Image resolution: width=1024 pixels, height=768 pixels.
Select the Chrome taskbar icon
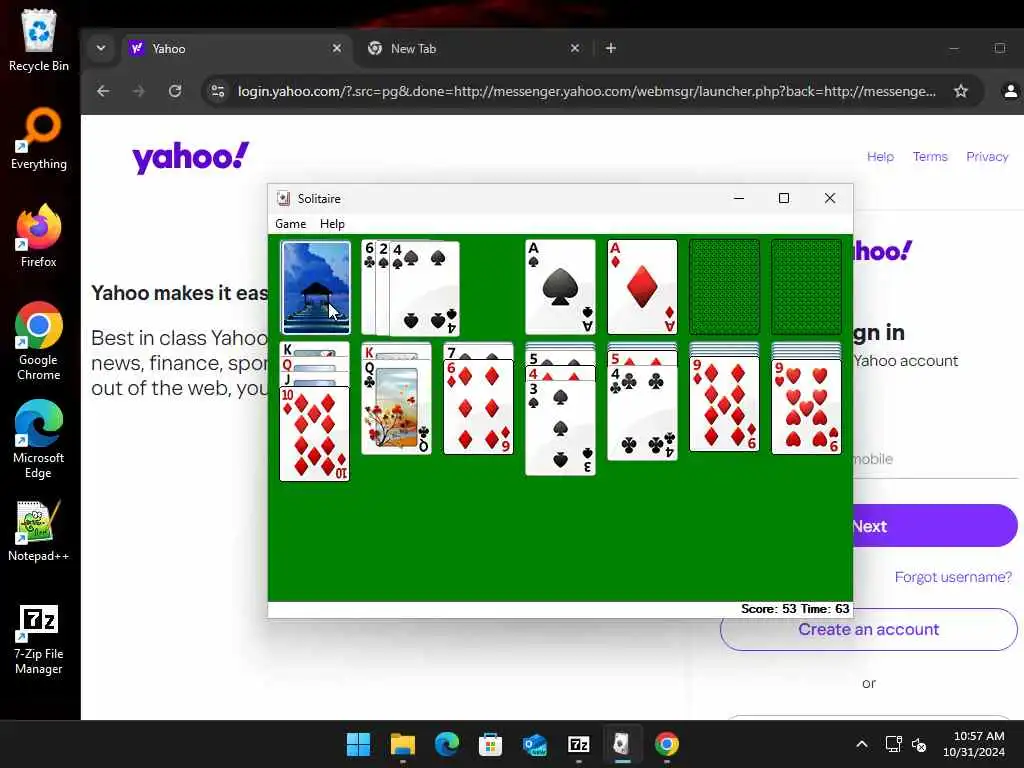point(667,744)
